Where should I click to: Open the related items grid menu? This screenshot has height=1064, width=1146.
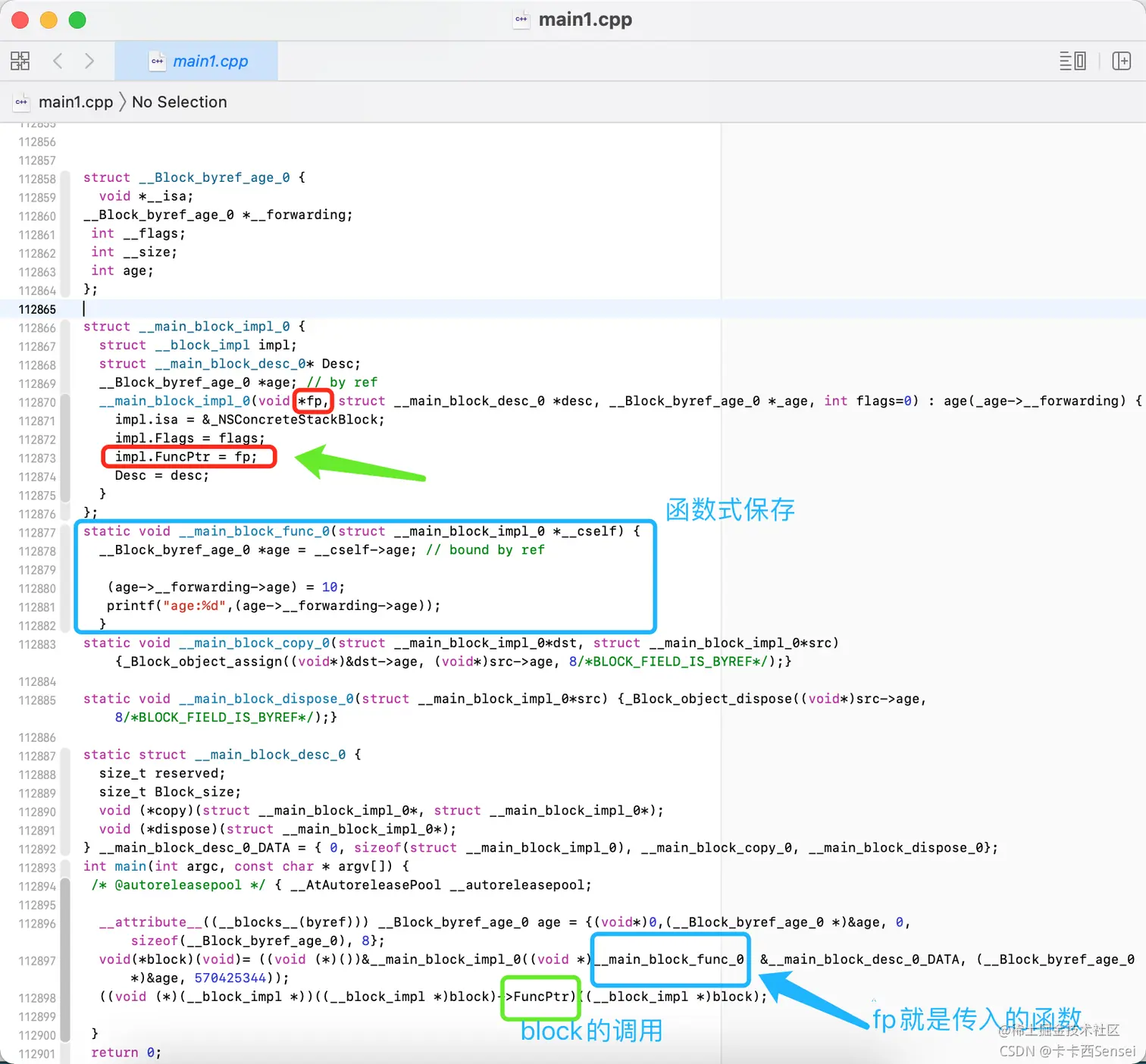(20, 61)
